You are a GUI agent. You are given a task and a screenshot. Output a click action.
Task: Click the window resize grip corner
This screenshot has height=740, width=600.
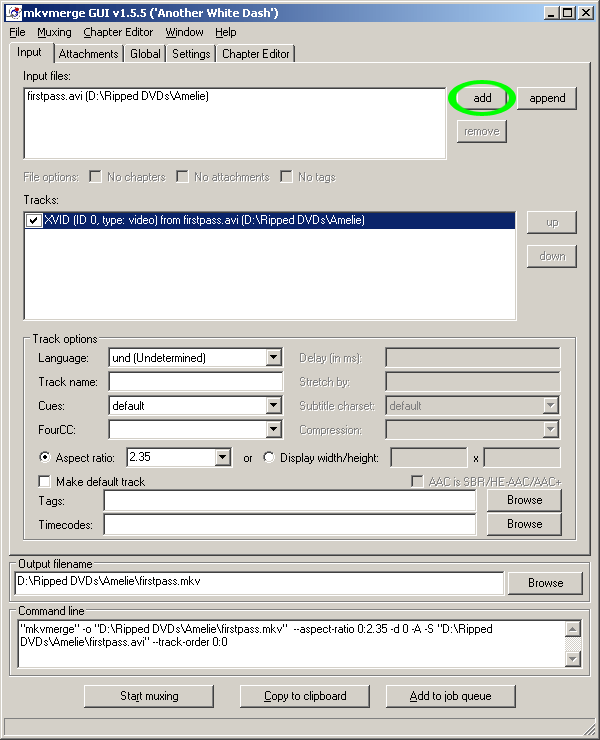tap(589, 728)
